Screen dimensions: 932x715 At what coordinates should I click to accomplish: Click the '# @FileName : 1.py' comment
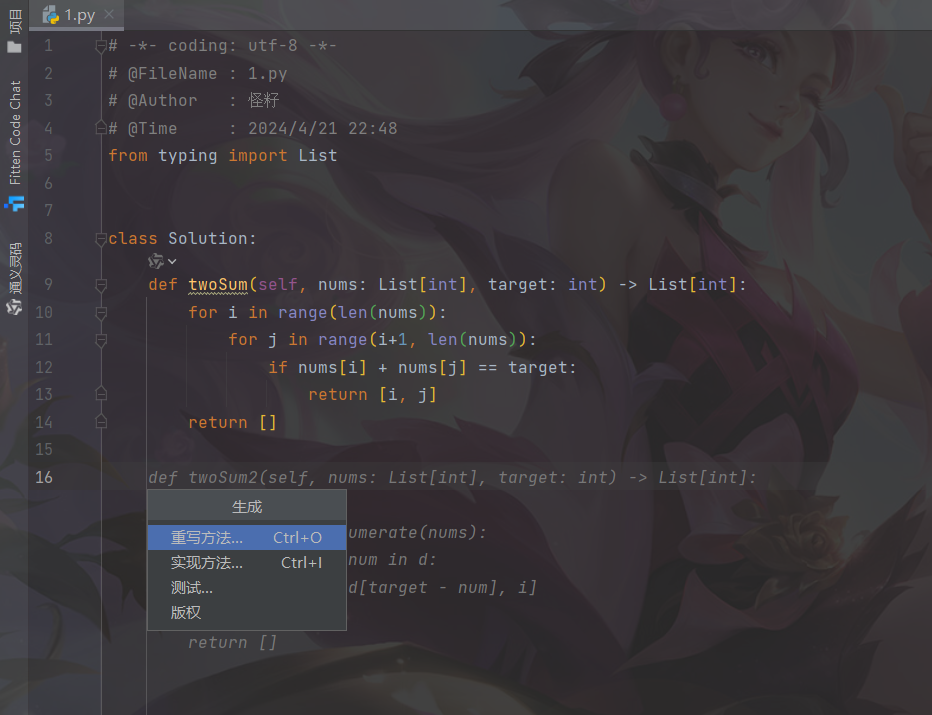198,74
